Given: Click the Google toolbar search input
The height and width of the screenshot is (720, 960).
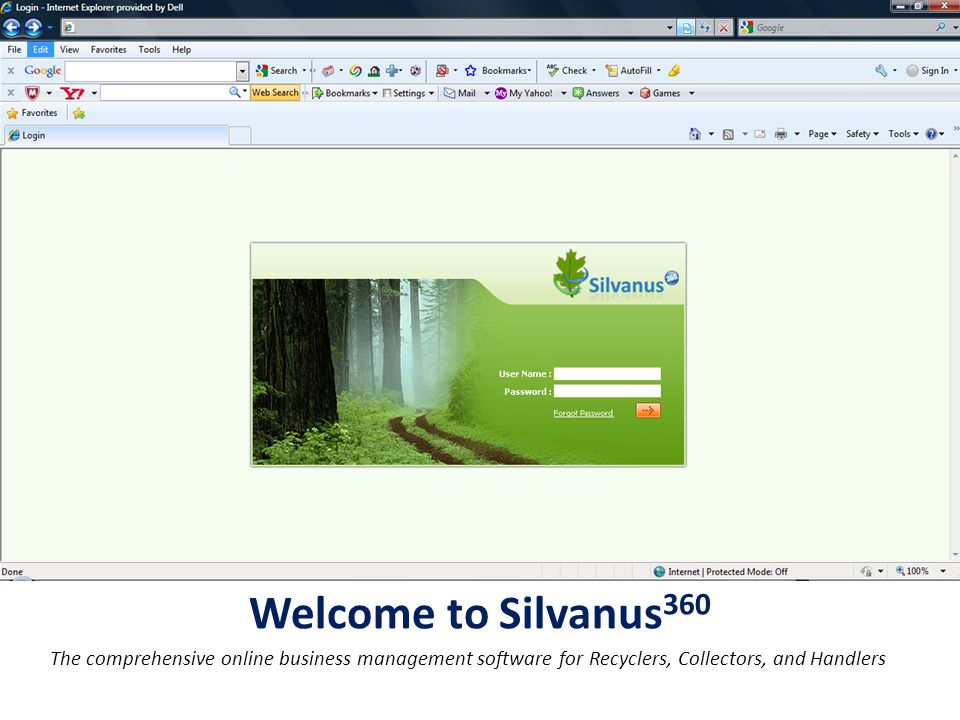Looking at the screenshot, I should 151,71.
